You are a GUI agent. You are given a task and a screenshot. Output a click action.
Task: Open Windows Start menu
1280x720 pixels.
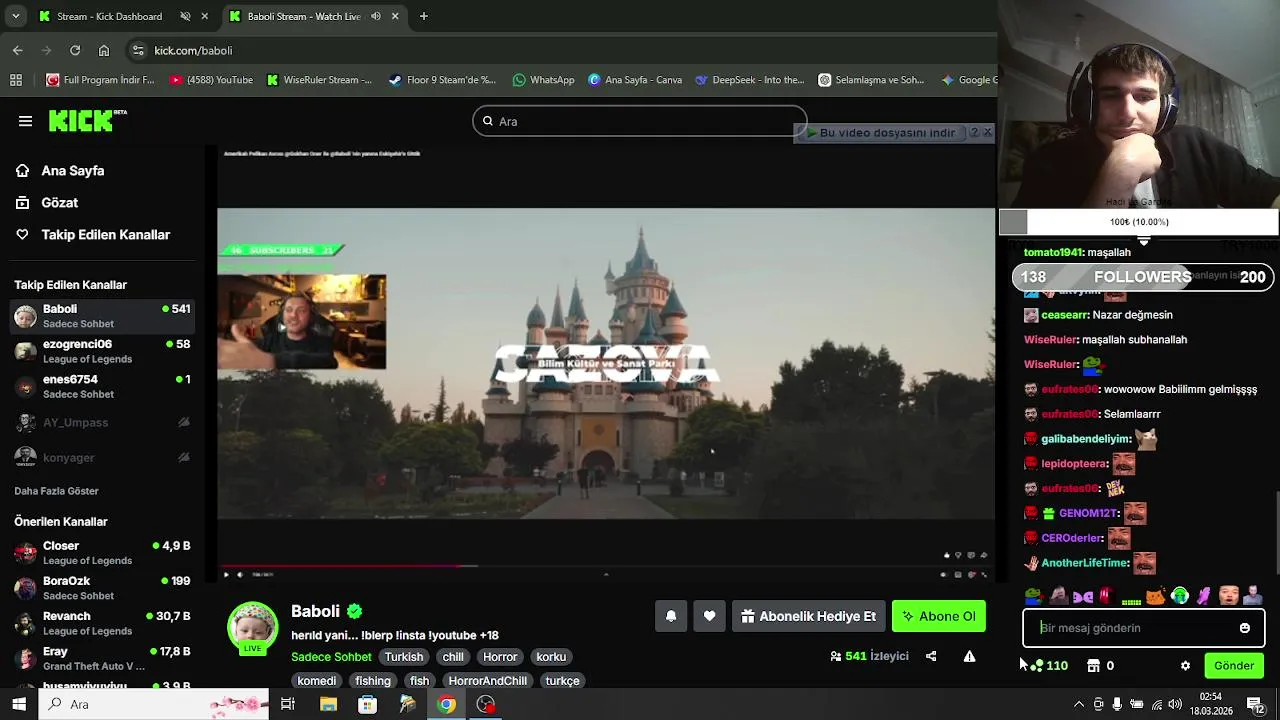pyautogui.click(x=19, y=705)
